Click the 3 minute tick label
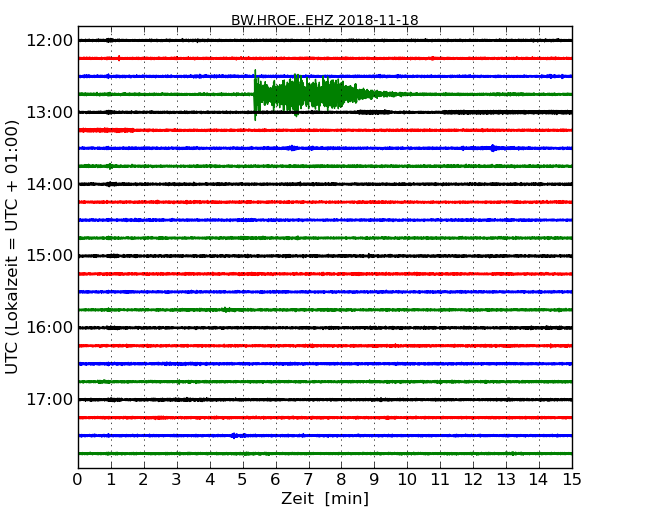Image resolution: width=650 pixels, height=520 pixels. [x=177, y=480]
